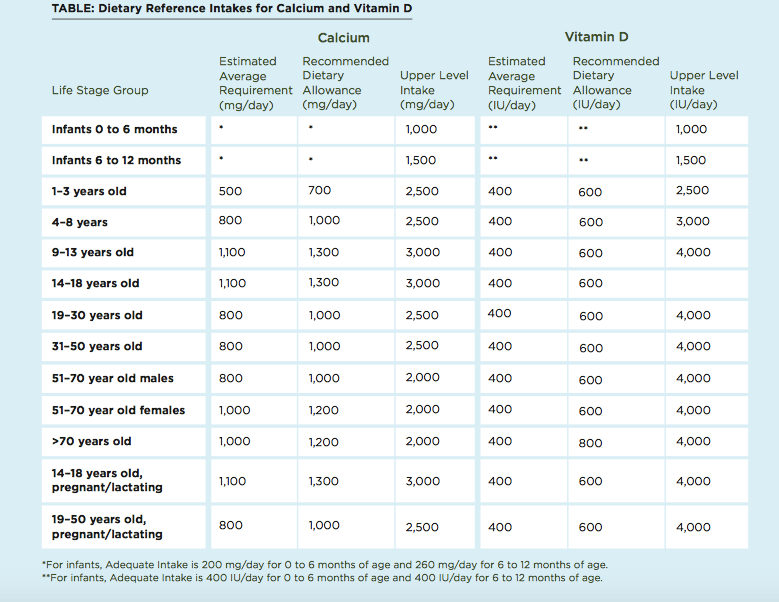Click calcium upper level 2,500 for 19–30 years old

[x=422, y=315]
